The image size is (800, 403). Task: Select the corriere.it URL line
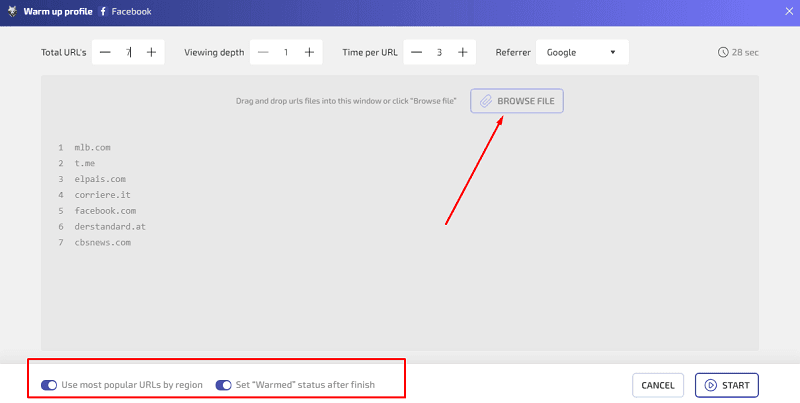click(x=103, y=195)
